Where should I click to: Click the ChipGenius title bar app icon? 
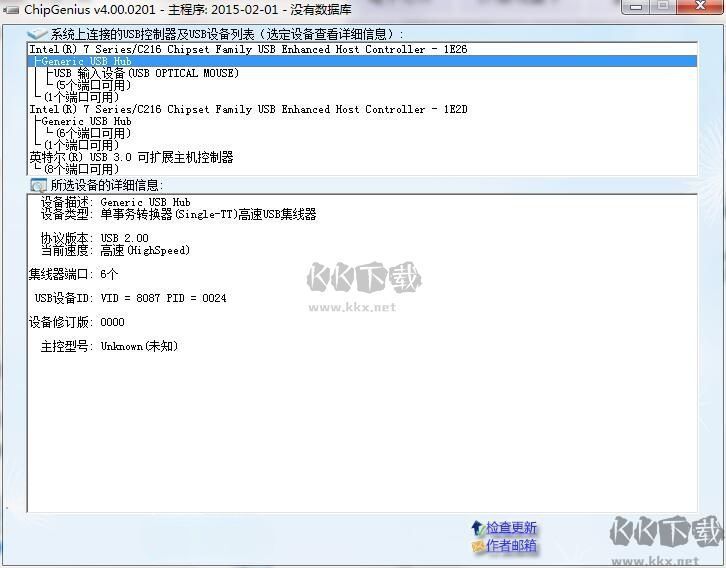pos(11,9)
